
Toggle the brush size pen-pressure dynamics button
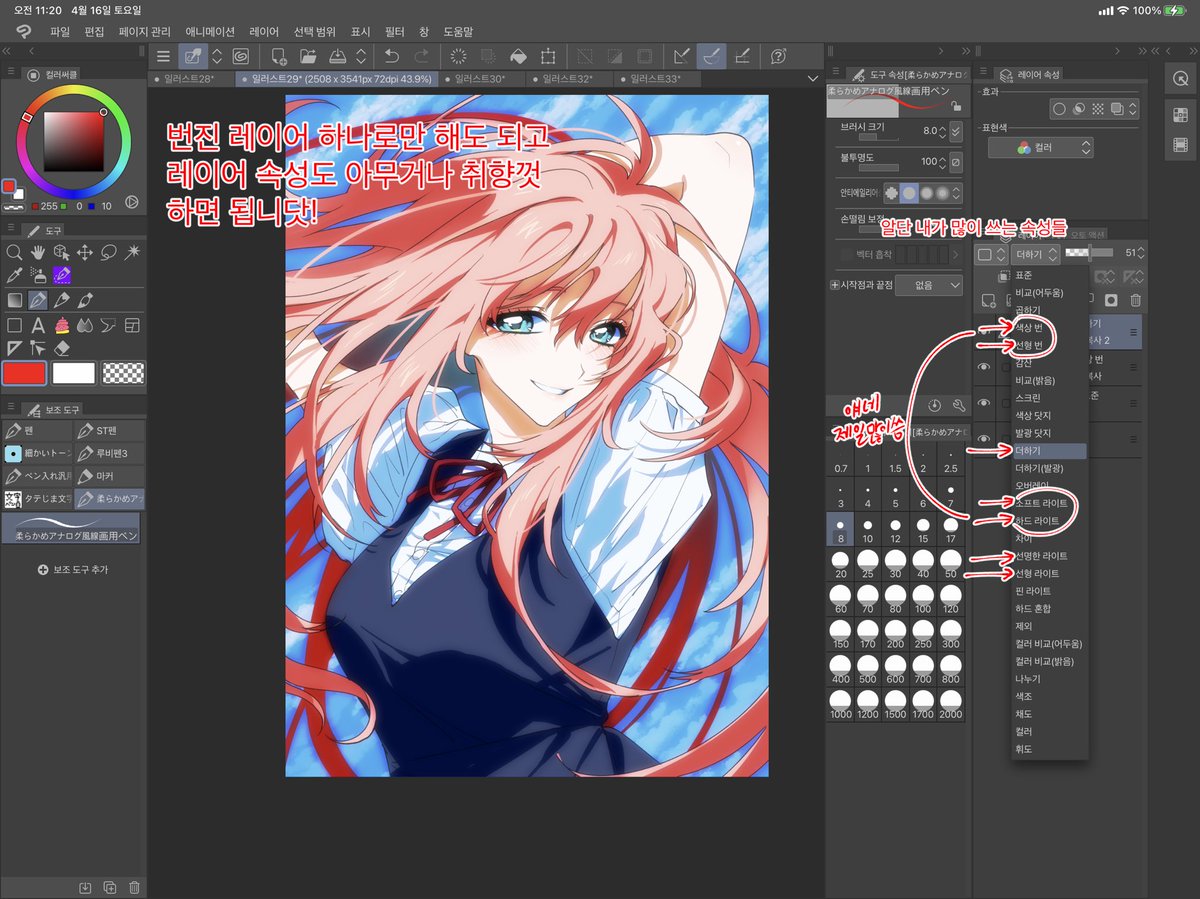tap(956, 131)
